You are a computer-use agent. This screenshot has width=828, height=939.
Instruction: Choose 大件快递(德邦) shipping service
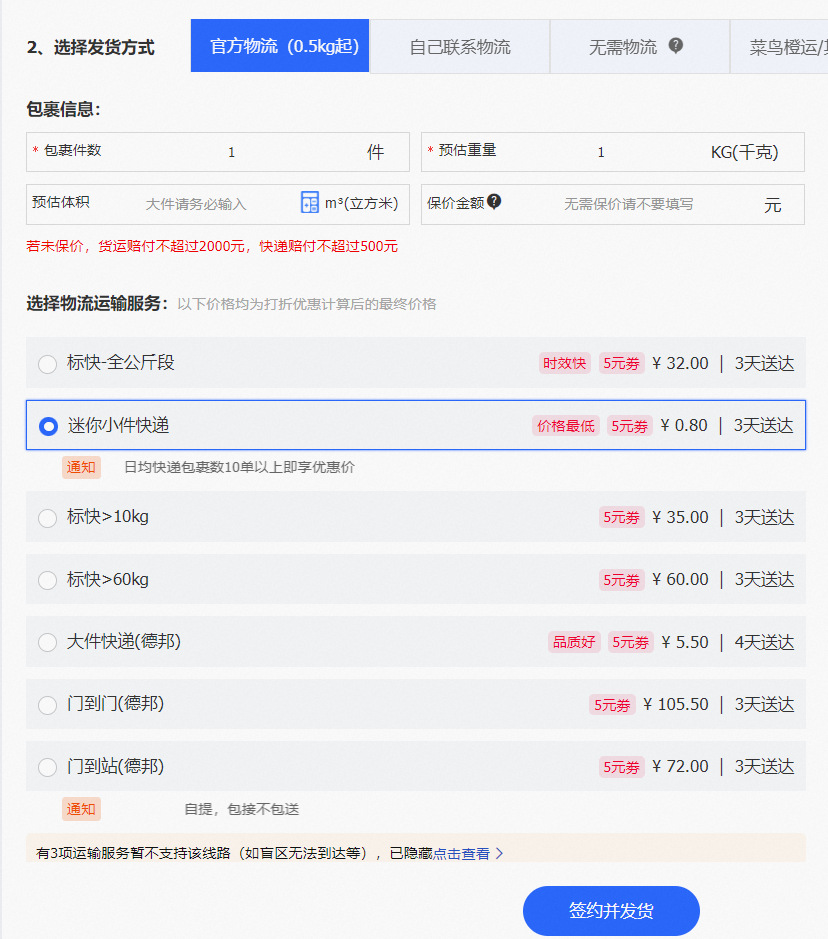[x=47, y=643]
